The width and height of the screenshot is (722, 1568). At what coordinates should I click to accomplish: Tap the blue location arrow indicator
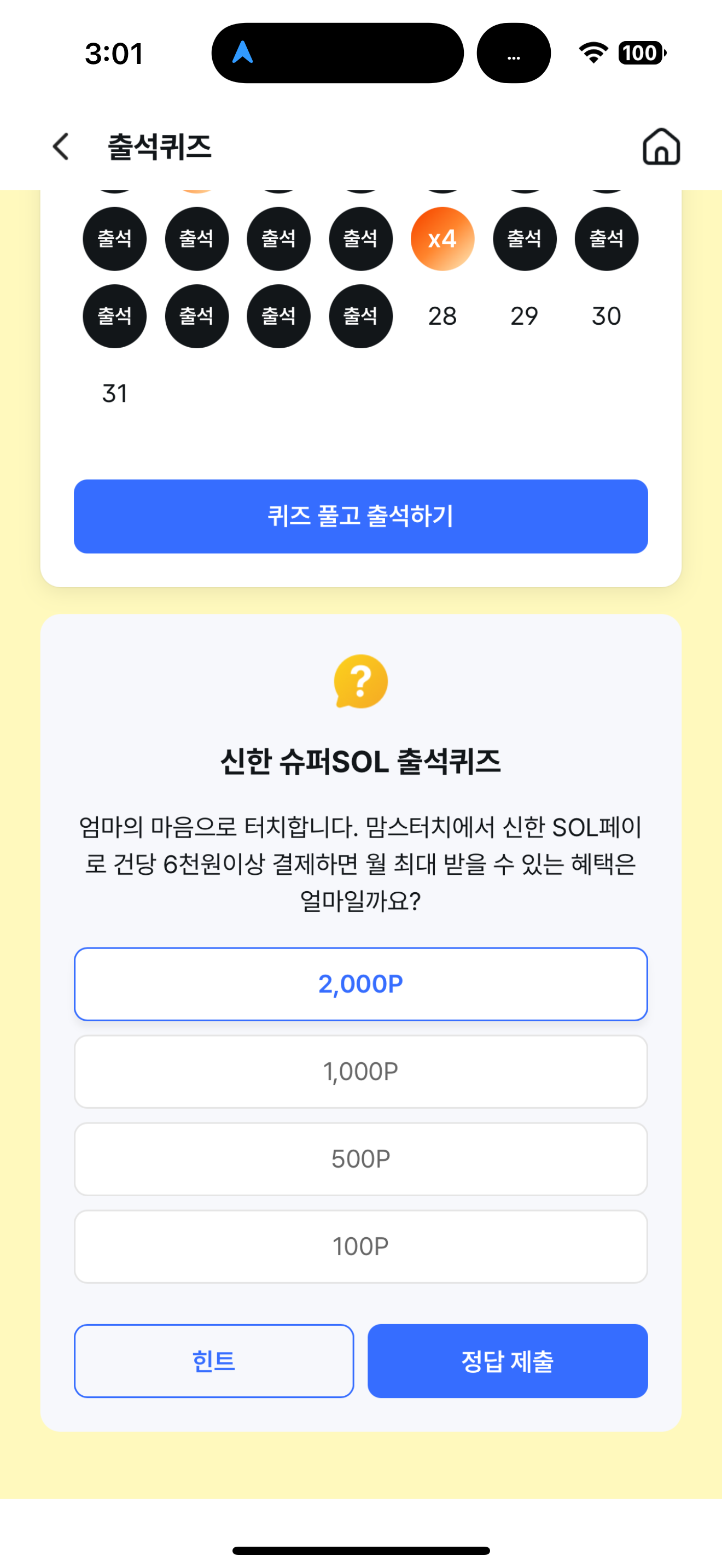coord(242,52)
